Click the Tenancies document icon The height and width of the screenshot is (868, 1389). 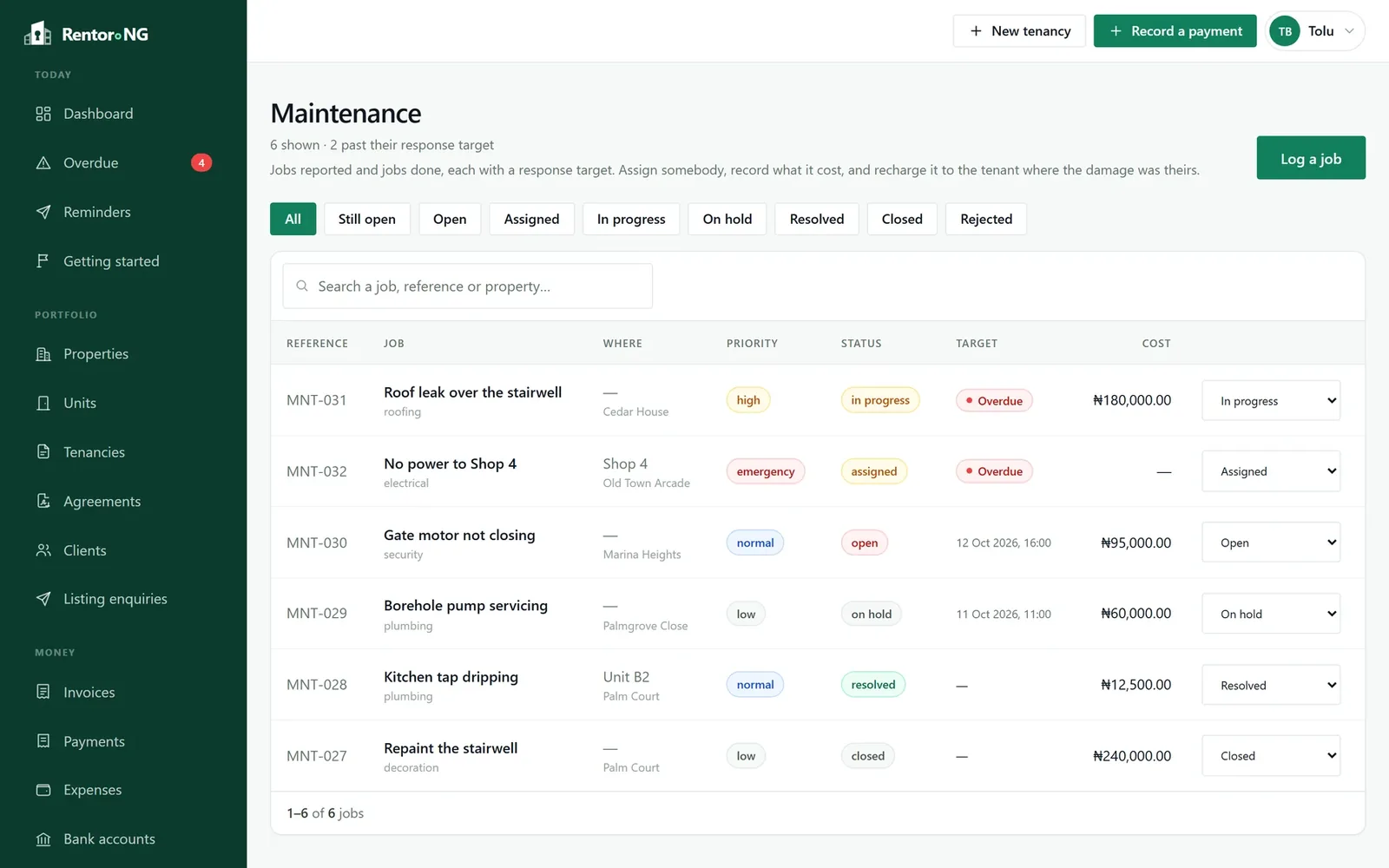click(x=43, y=452)
